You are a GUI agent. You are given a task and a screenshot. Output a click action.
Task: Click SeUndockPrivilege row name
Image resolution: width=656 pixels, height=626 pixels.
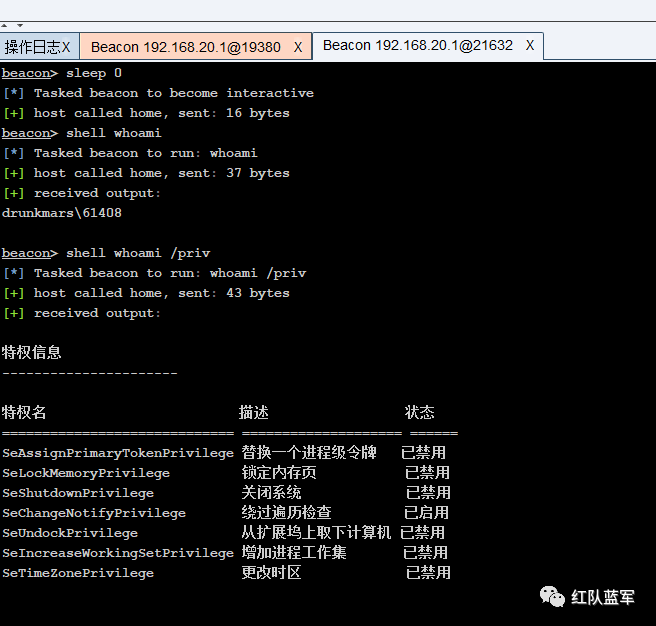coord(70,533)
